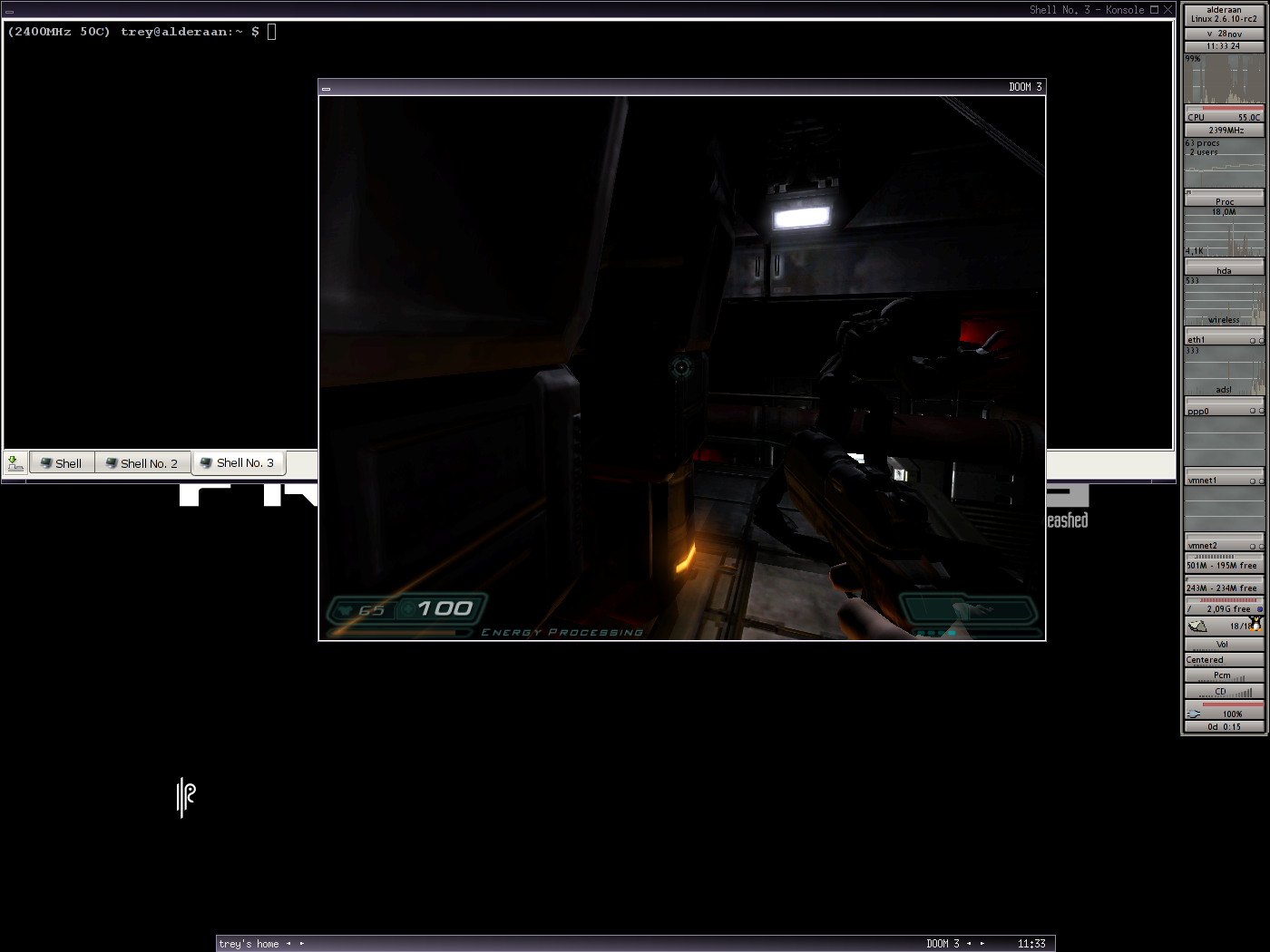Close the Konsole window

tap(1167, 10)
